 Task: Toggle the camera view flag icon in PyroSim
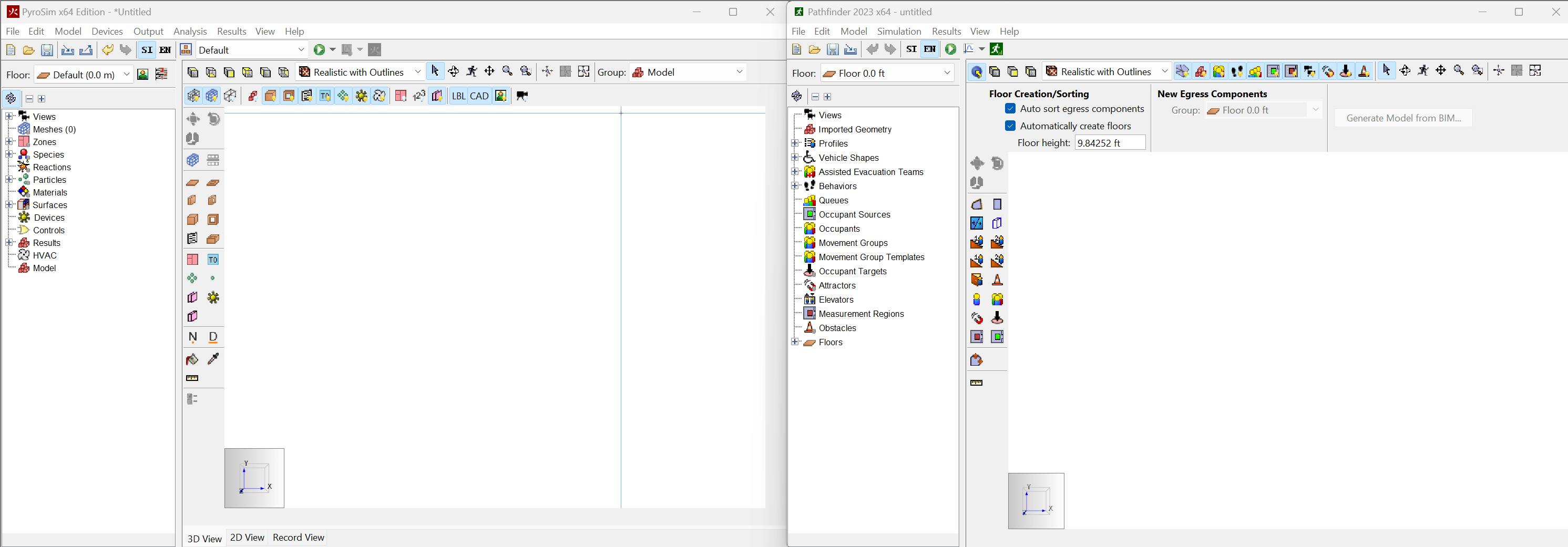pos(521,96)
